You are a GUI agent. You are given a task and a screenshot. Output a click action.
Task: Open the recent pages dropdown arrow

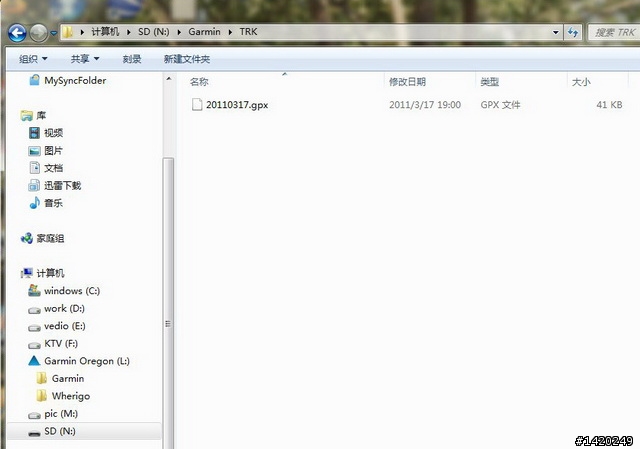53,33
